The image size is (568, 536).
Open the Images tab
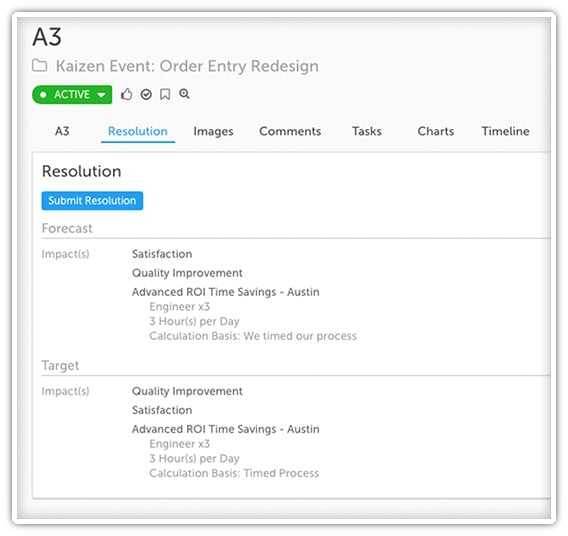pyautogui.click(x=213, y=131)
